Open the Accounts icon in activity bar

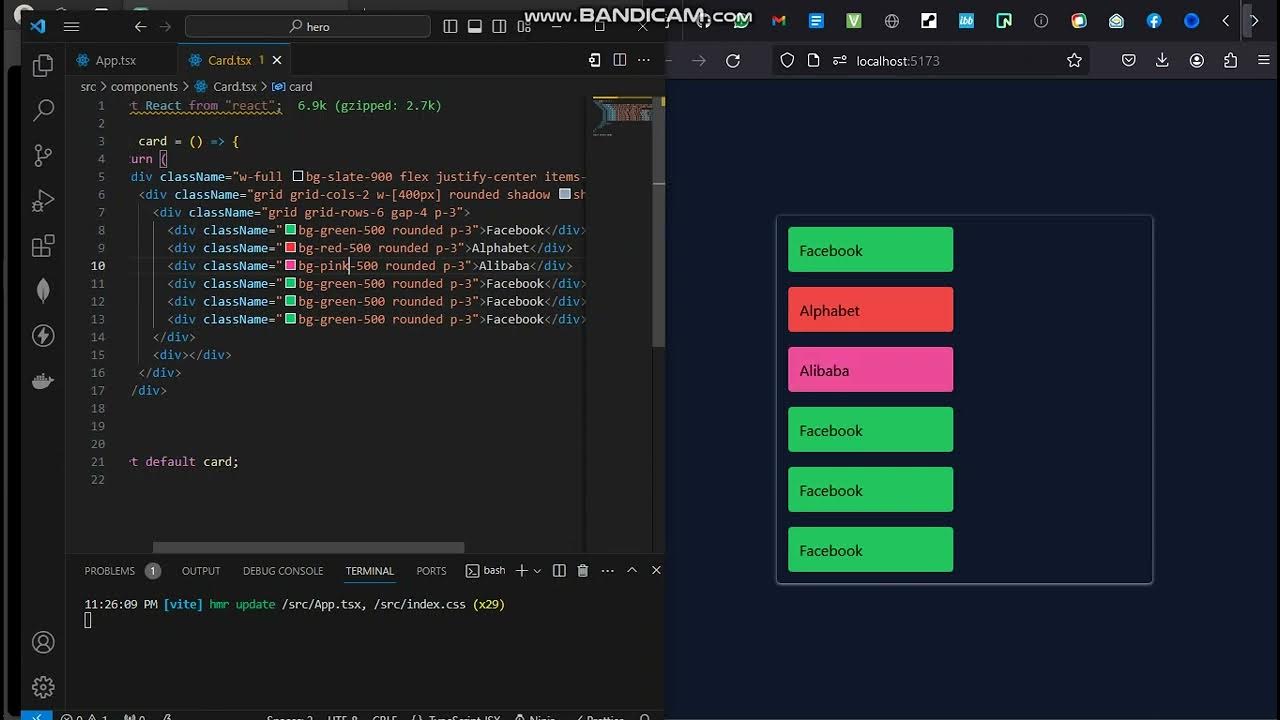pyautogui.click(x=43, y=642)
